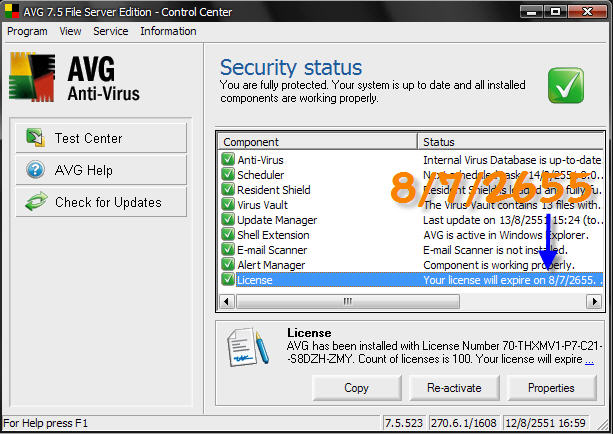Click the License row check icon
The width and height of the screenshot is (613, 434).
[228, 279]
